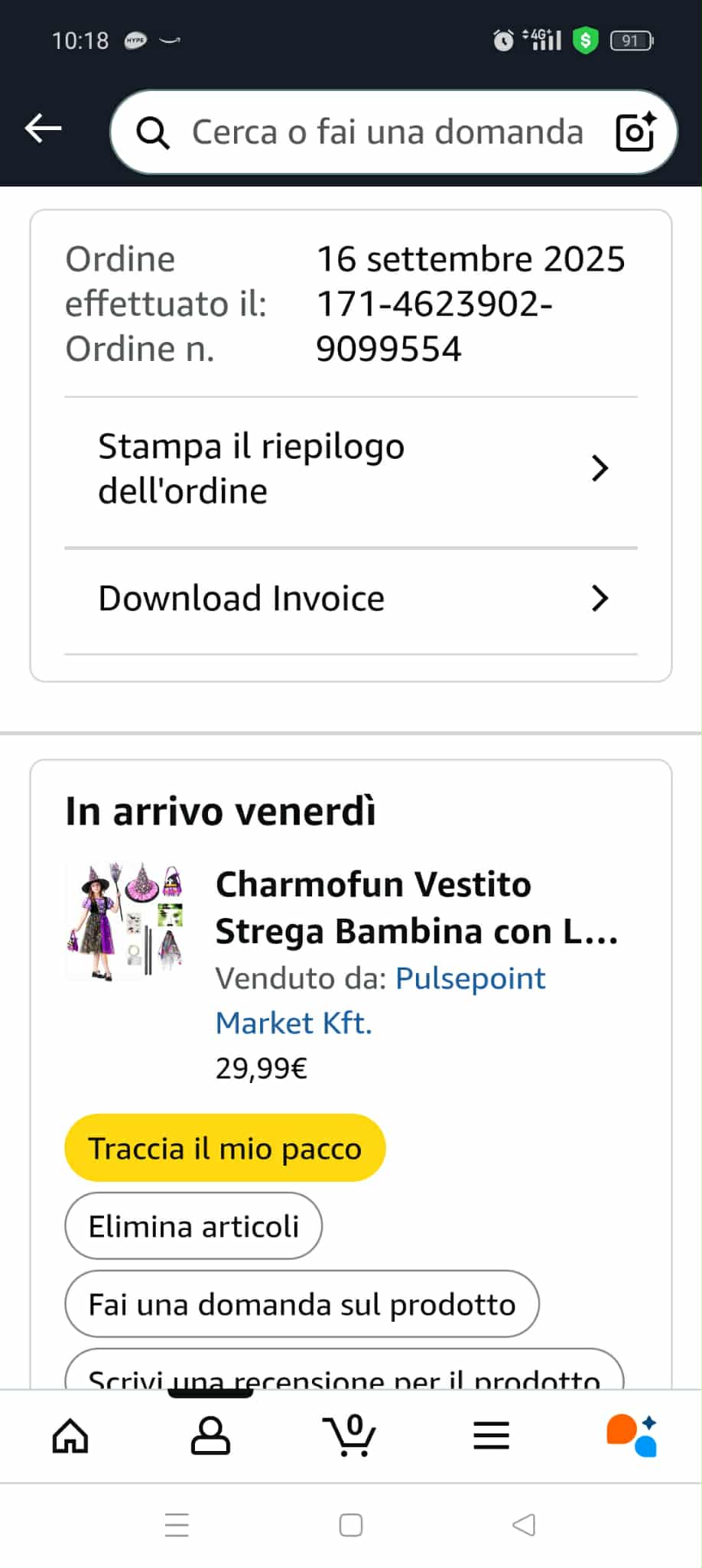Open Charmofun witch costume product thumbnail
The height and width of the screenshot is (1568, 702).
point(125,922)
